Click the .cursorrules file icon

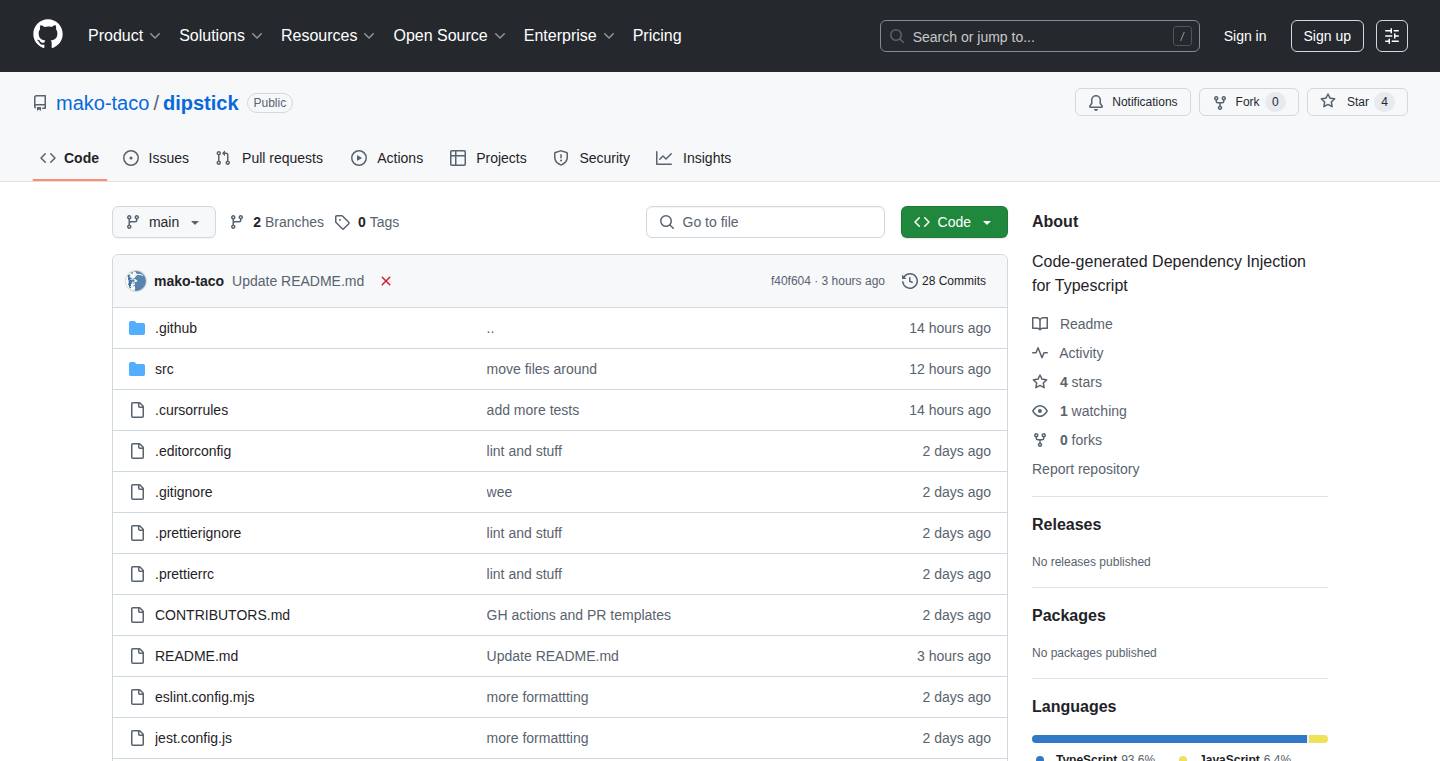click(x=137, y=410)
